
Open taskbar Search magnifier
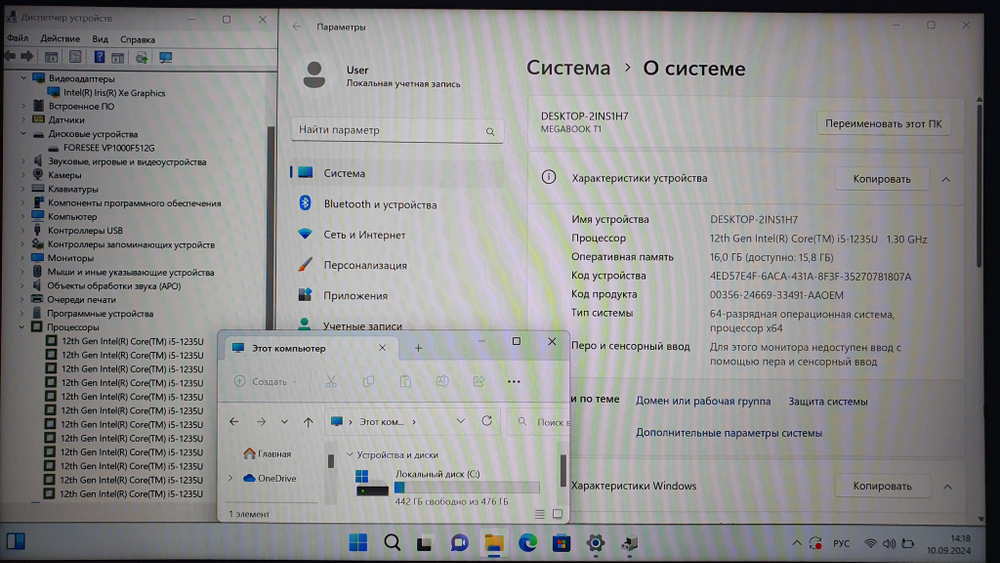[392, 543]
